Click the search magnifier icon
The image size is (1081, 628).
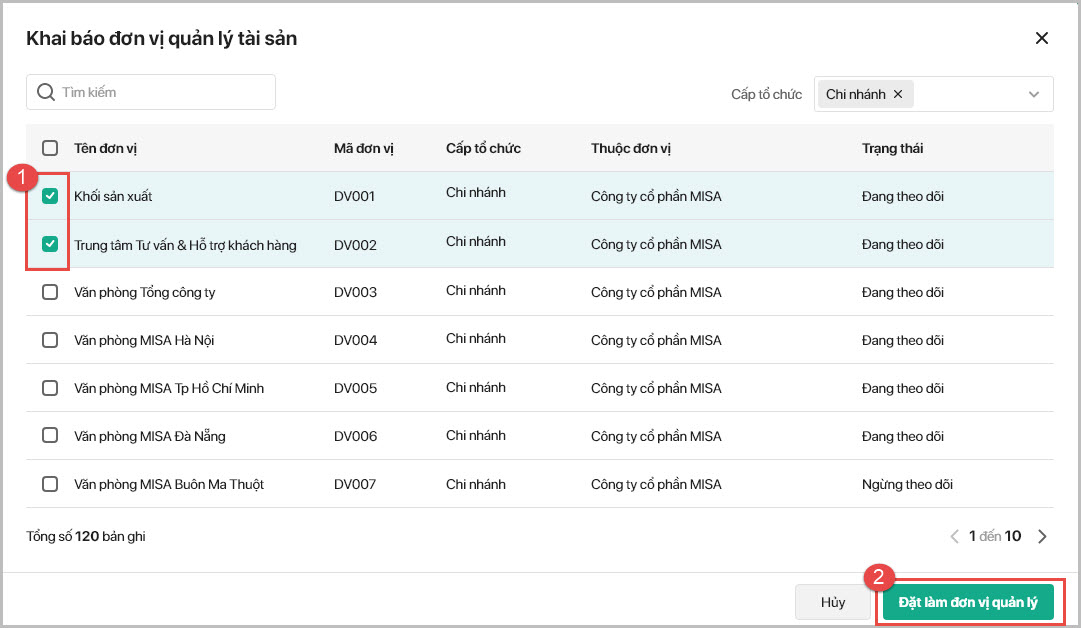[x=45, y=92]
